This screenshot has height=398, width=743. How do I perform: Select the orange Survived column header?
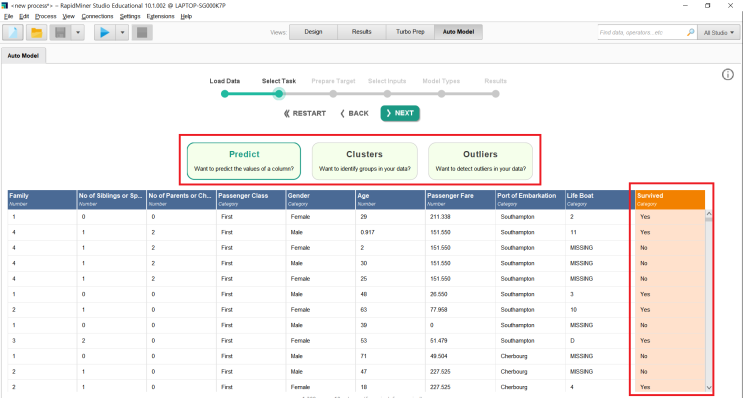point(670,199)
